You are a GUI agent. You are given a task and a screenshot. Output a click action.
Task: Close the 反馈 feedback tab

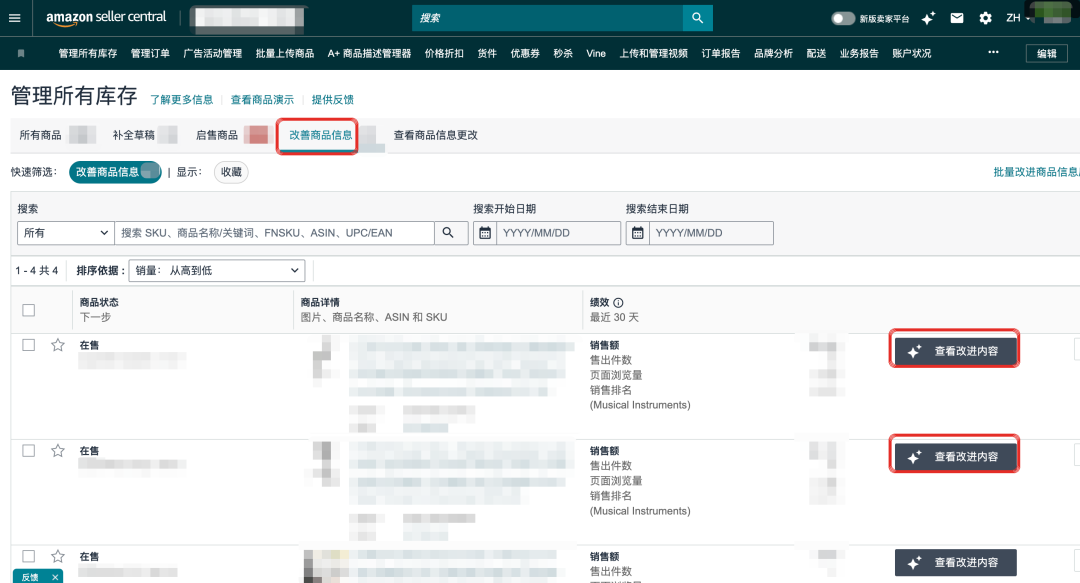click(55, 577)
